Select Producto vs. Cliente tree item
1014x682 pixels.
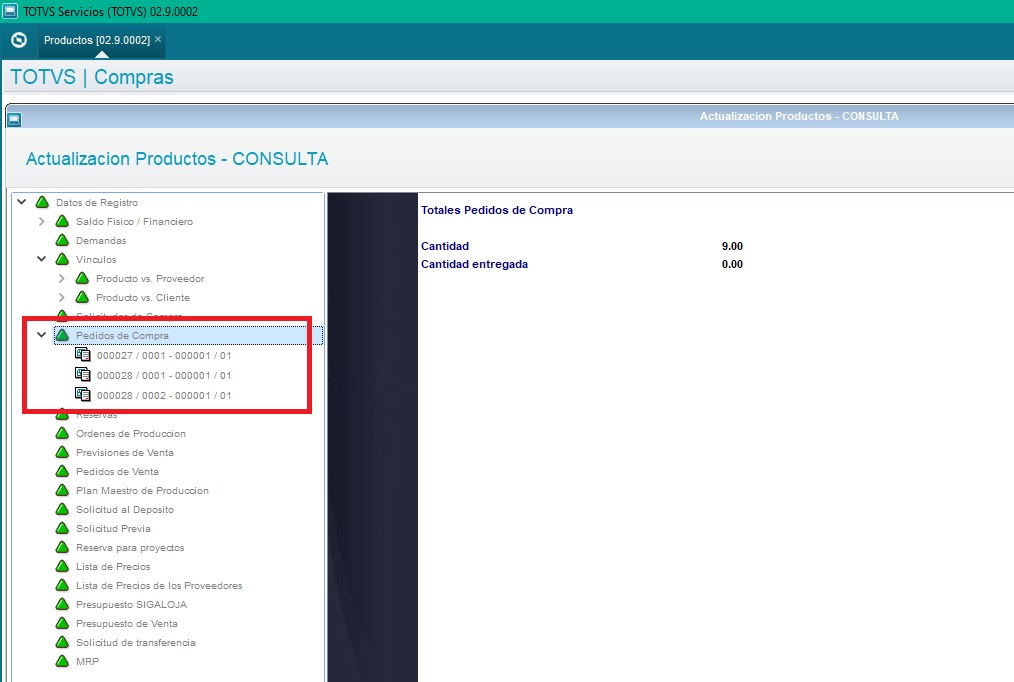pyautogui.click(x=143, y=297)
